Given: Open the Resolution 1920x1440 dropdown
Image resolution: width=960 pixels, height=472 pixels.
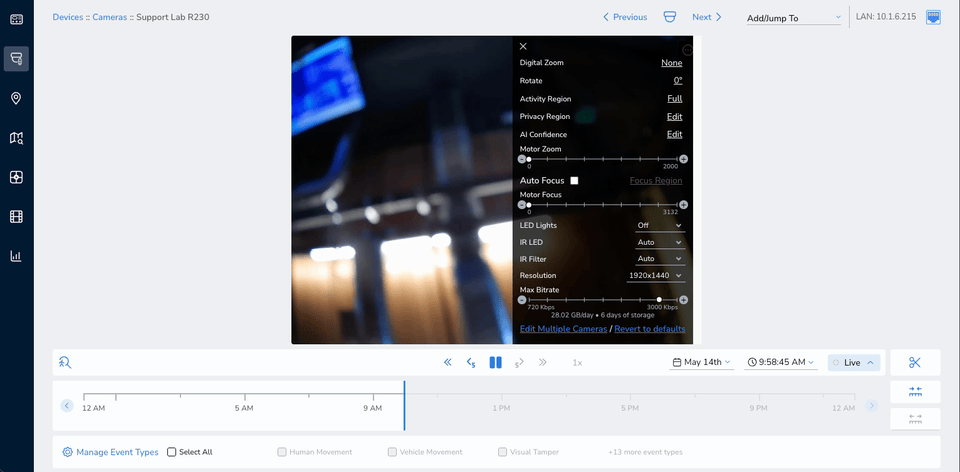Looking at the screenshot, I should (655, 275).
